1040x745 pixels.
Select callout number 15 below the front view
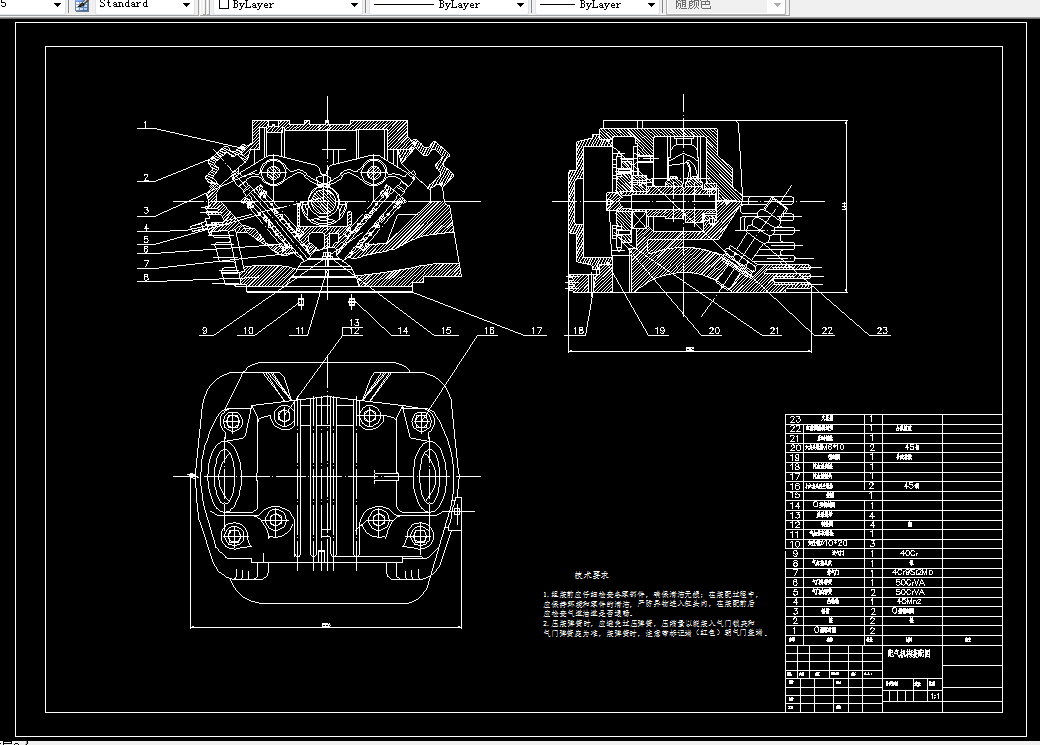click(446, 330)
